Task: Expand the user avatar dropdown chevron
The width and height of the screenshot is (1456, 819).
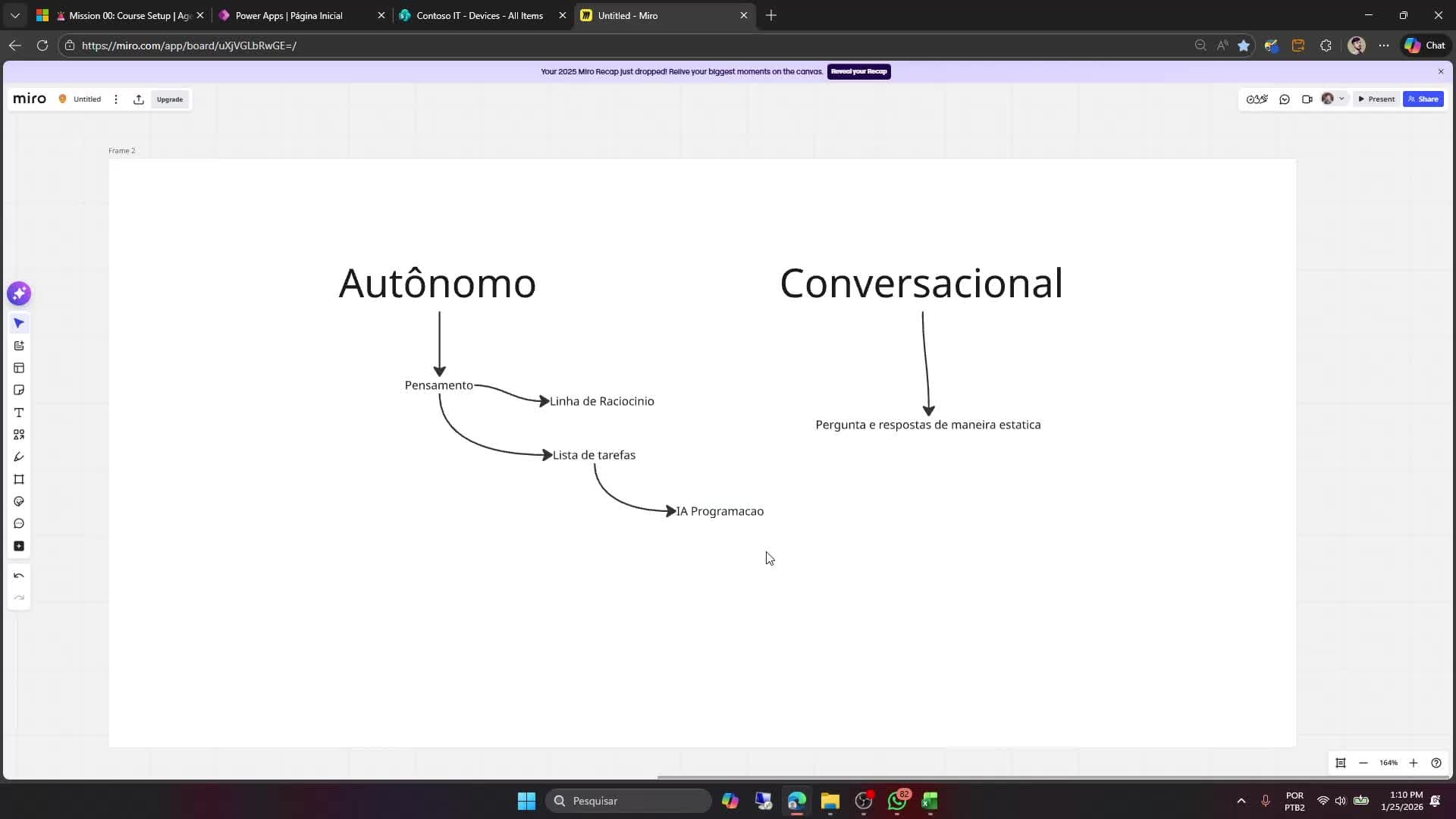Action: 1342,99
